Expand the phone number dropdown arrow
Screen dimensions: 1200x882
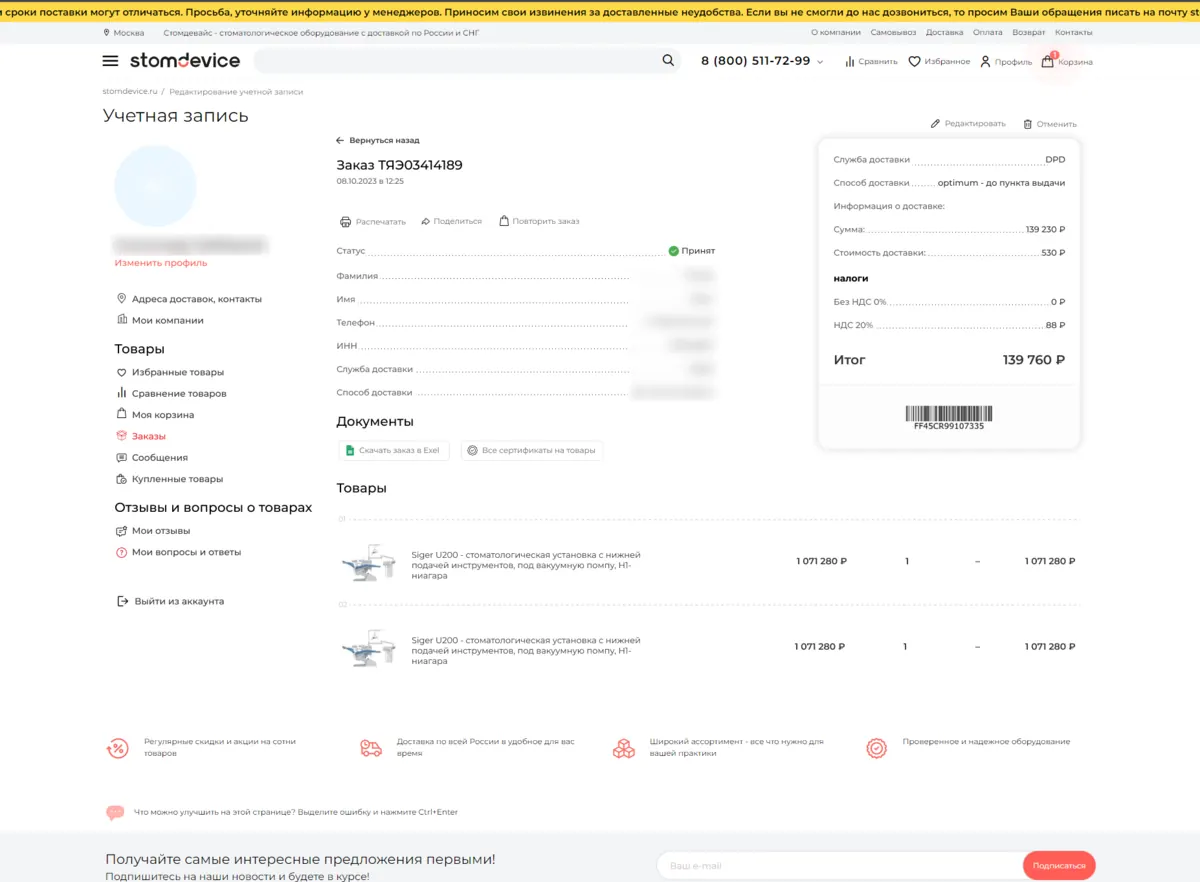820,62
